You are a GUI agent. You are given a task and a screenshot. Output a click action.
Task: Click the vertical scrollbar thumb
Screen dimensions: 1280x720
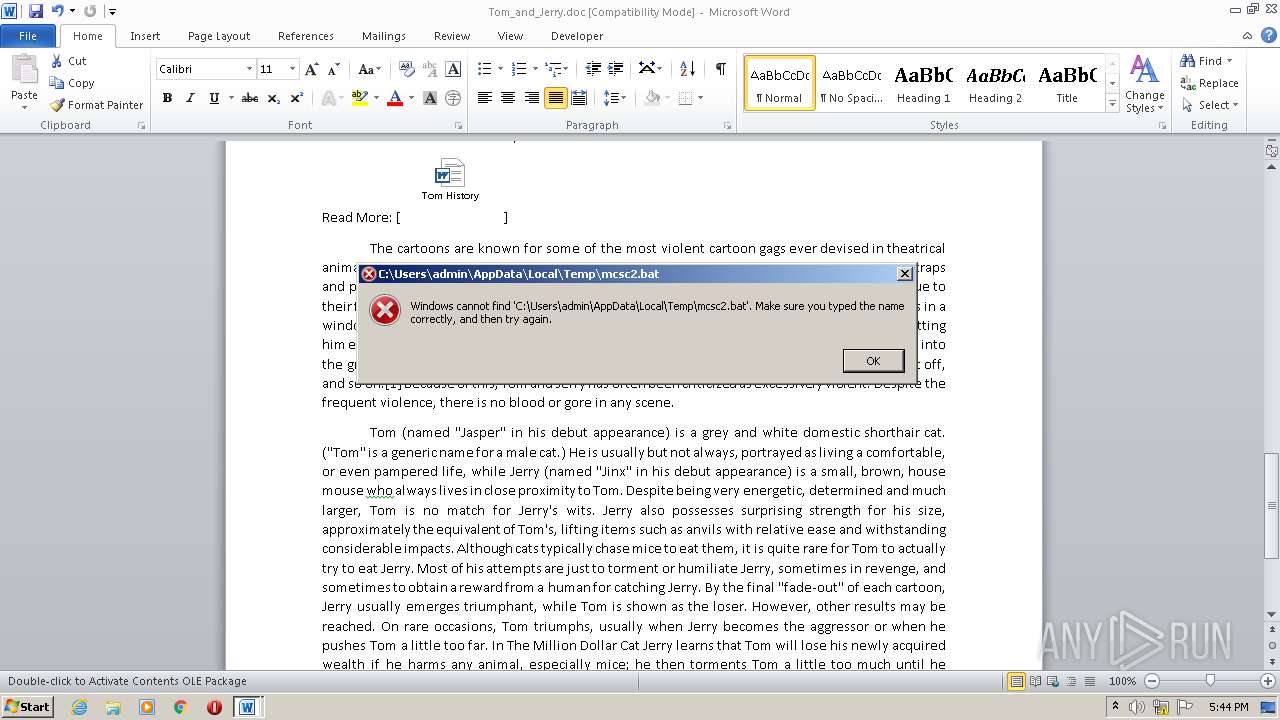(1271, 505)
